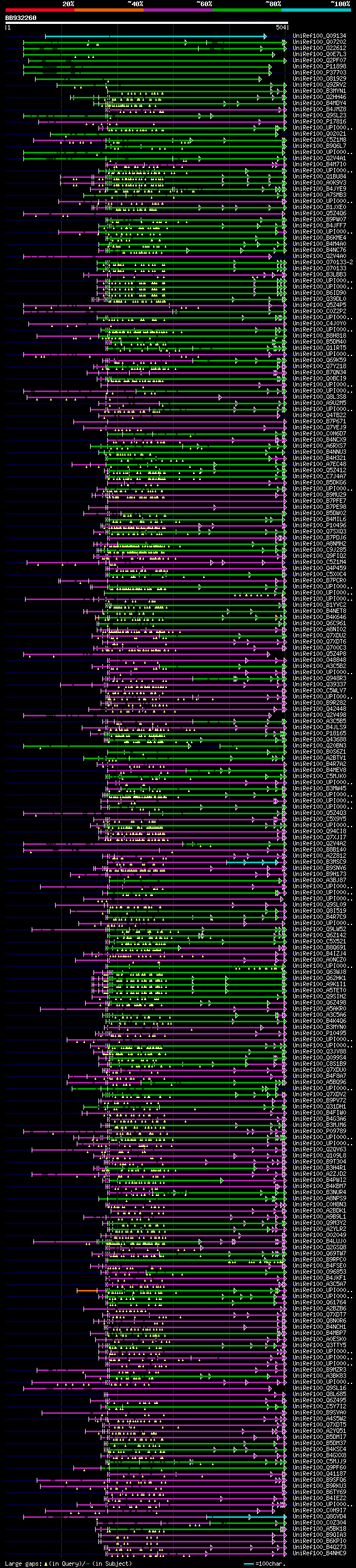Select the UniRef100_B4NET8 label

click(x=319, y=611)
